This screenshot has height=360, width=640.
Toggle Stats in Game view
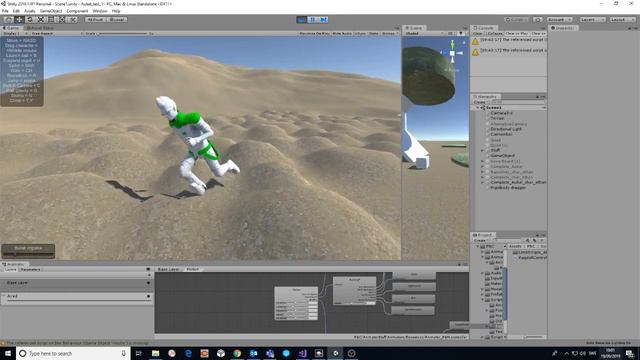[x=373, y=33]
